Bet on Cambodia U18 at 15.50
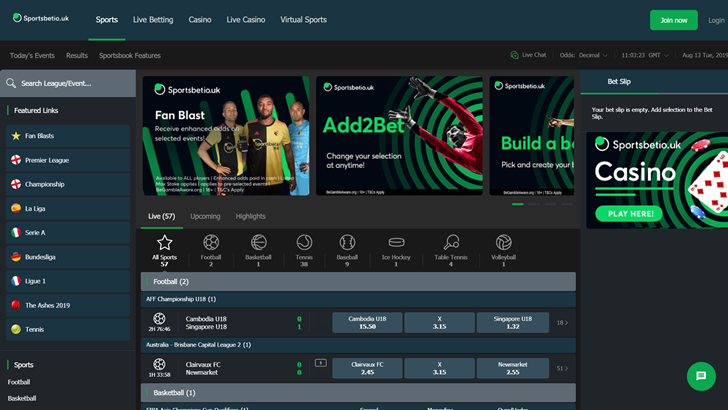The height and width of the screenshot is (410, 728). tap(367, 323)
